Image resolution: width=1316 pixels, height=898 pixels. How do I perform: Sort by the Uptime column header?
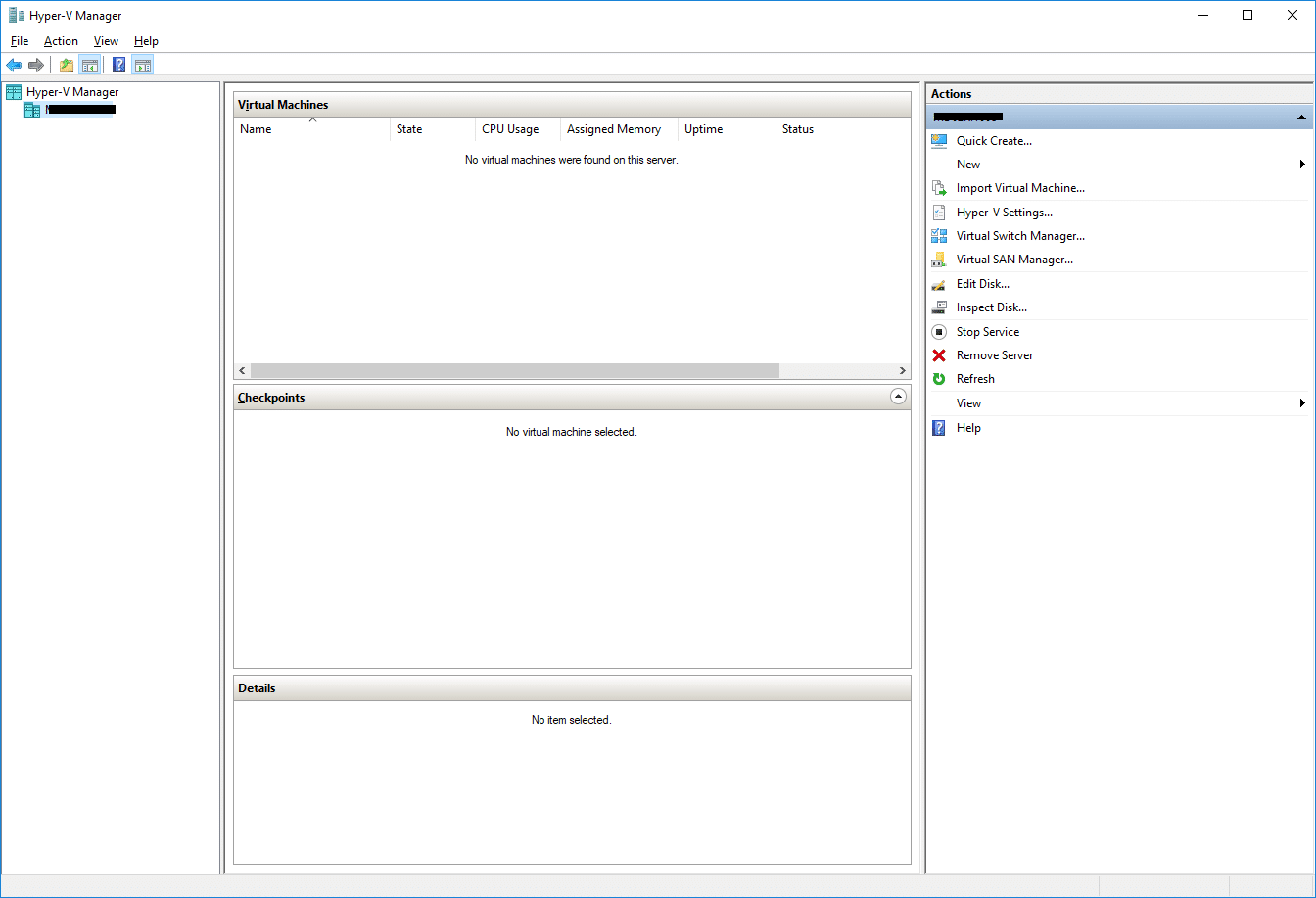tap(727, 129)
